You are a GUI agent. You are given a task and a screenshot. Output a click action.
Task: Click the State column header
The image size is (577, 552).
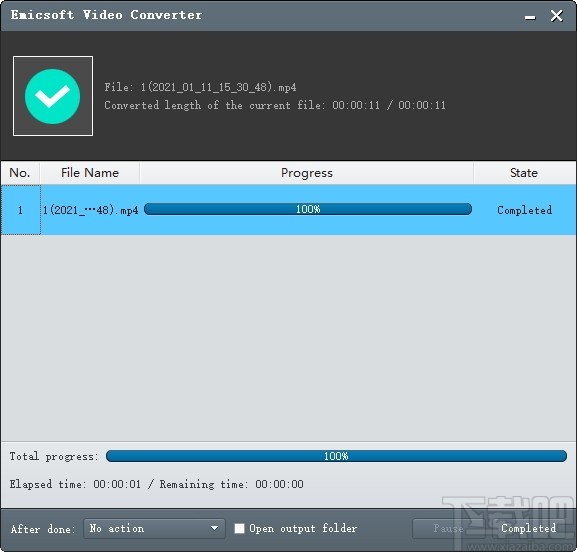tap(524, 173)
